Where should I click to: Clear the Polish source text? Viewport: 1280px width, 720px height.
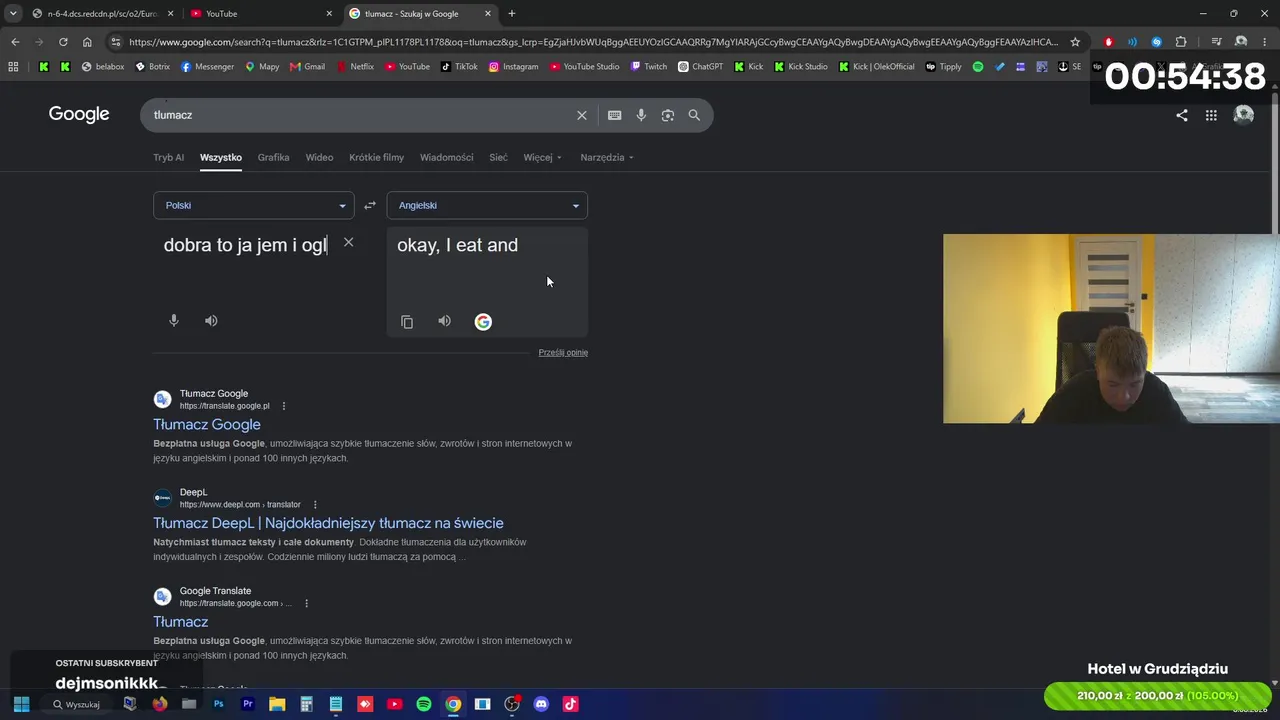[x=348, y=242]
